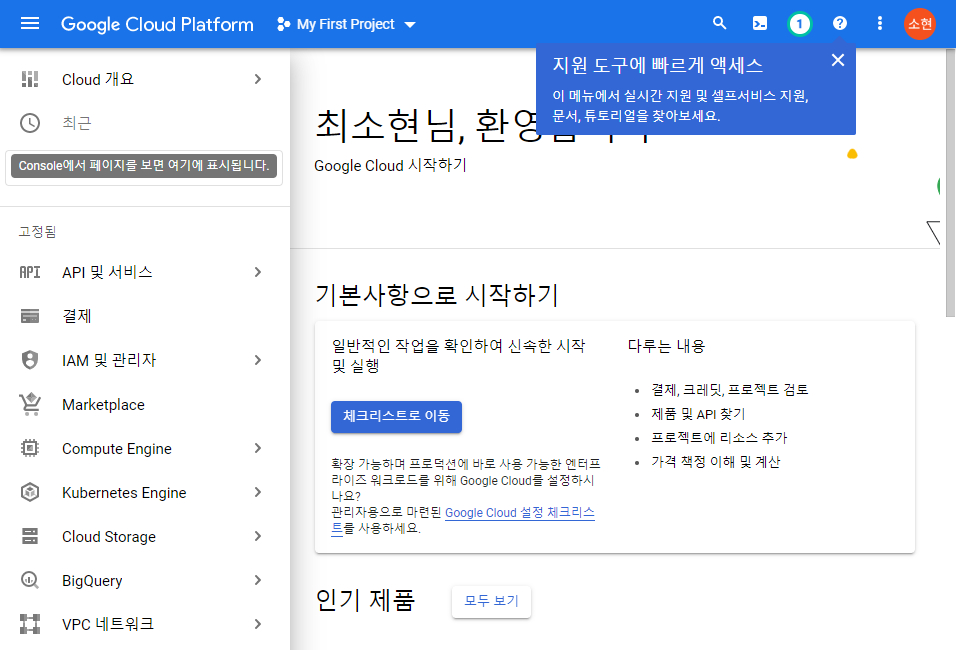This screenshot has height=650, width=956.
Task: Click the Google Cloud 시작하기 subtitle
Action: pyautogui.click(x=390, y=165)
